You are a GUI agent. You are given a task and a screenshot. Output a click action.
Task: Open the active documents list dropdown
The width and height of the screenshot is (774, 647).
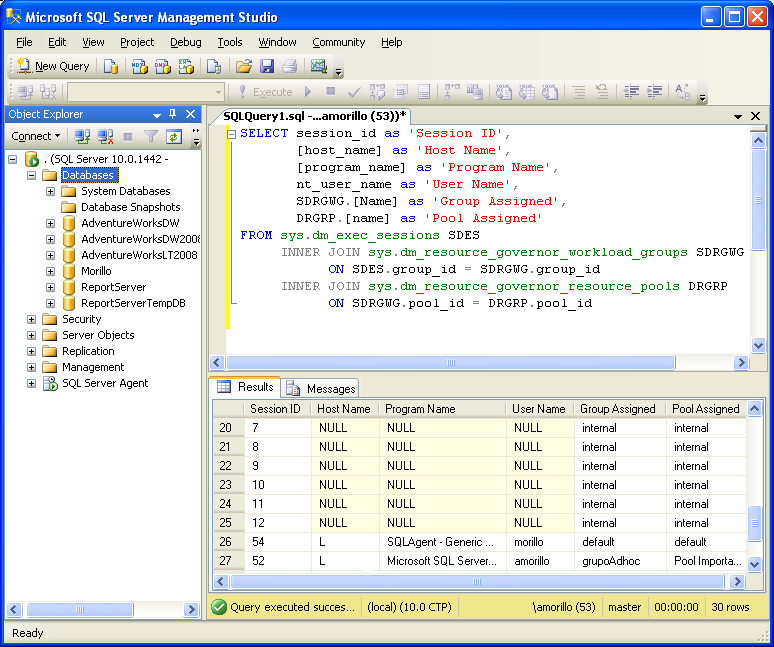[x=737, y=116]
